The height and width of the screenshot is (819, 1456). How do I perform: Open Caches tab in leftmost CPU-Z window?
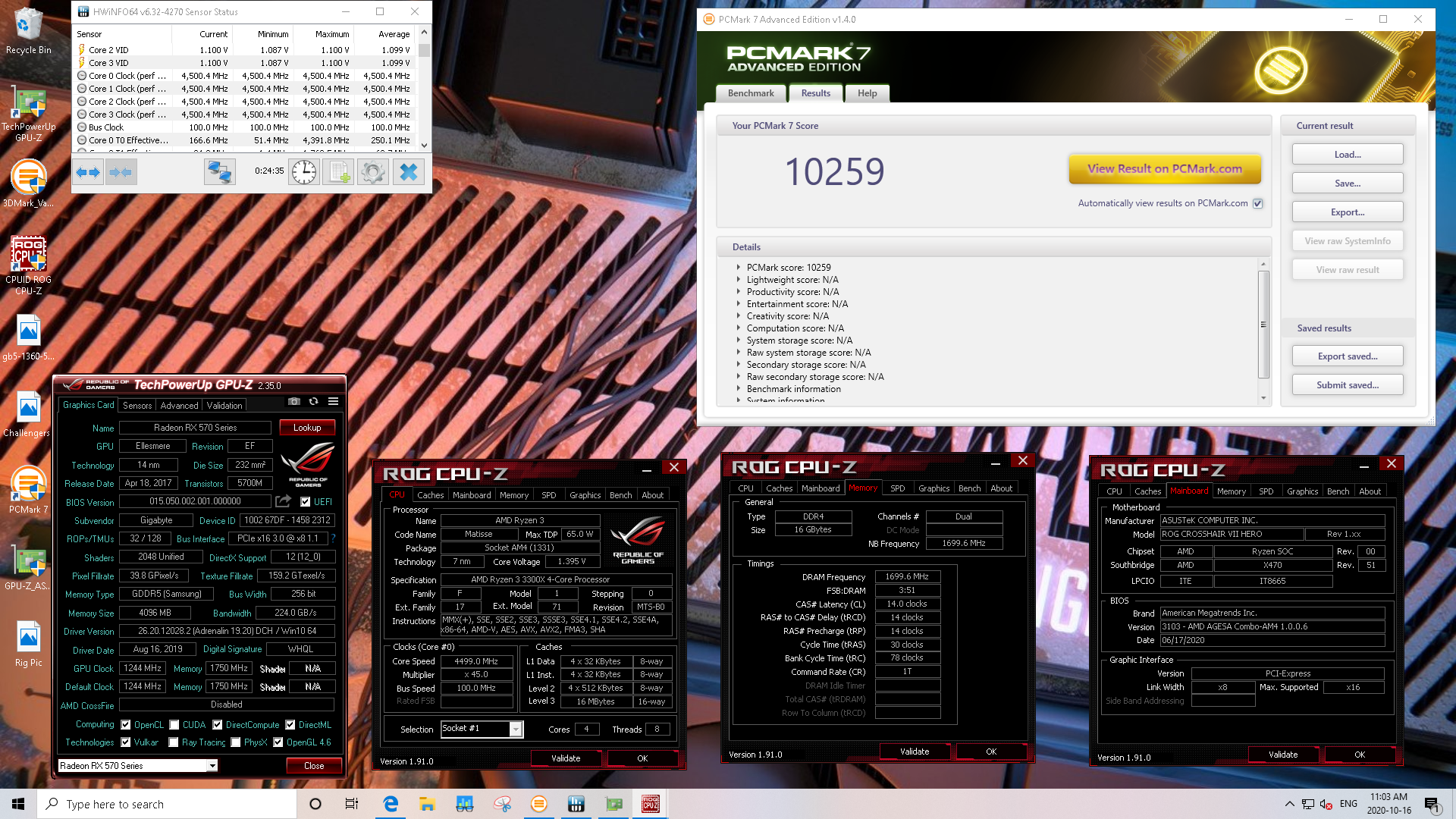[x=431, y=495]
